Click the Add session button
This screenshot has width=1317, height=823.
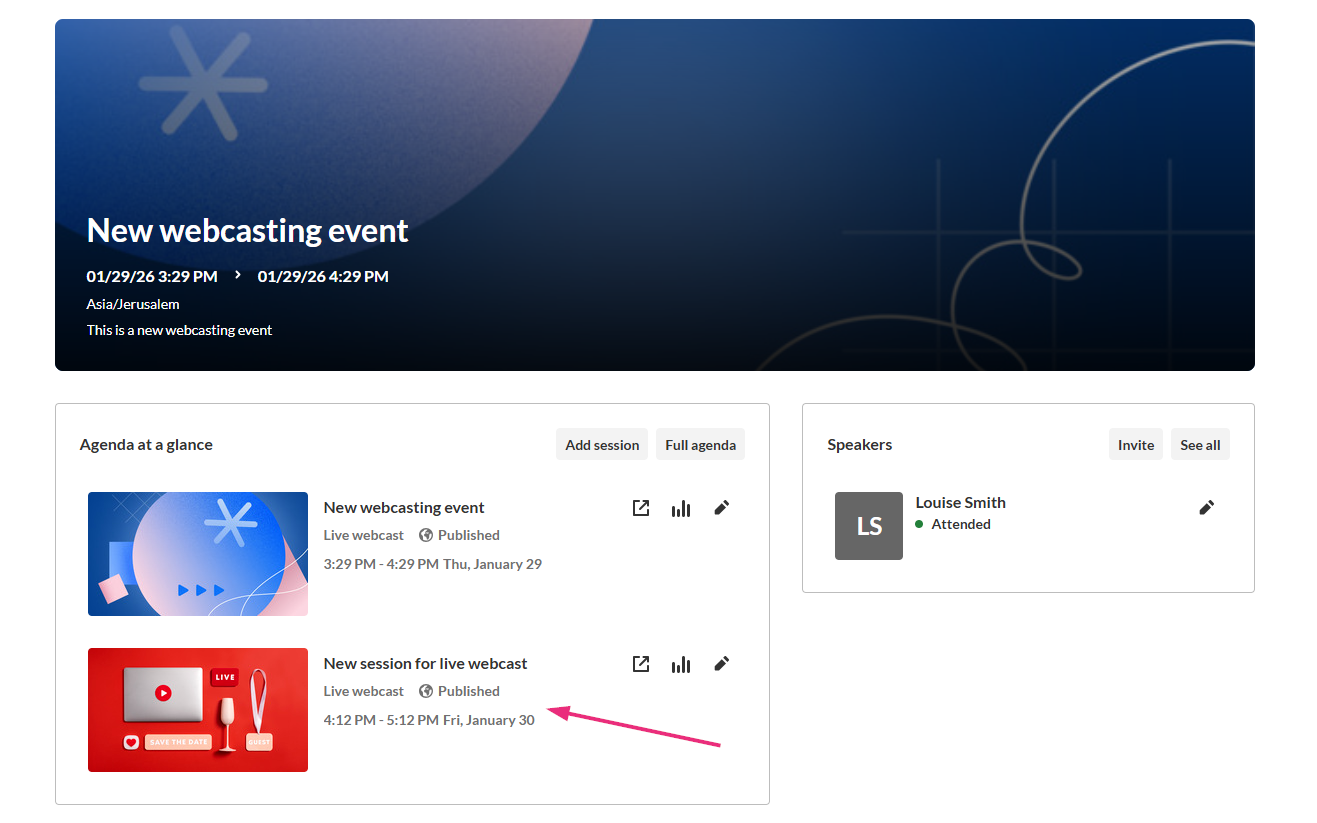pyautogui.click(x=602, y=445)
